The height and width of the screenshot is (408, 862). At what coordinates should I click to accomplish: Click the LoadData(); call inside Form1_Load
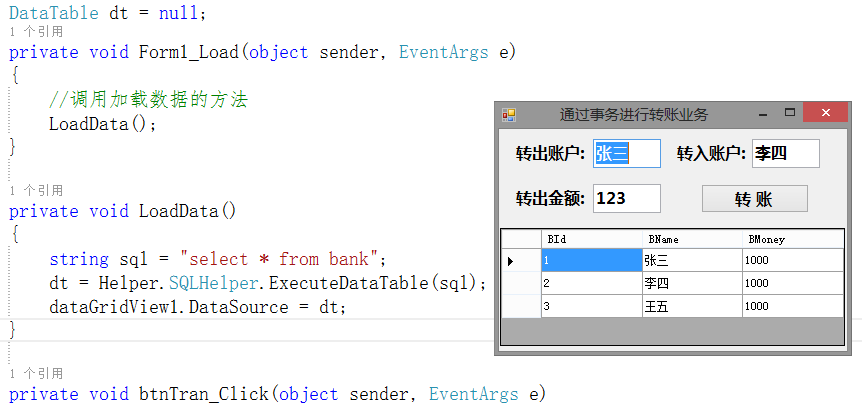coord(103,124)
